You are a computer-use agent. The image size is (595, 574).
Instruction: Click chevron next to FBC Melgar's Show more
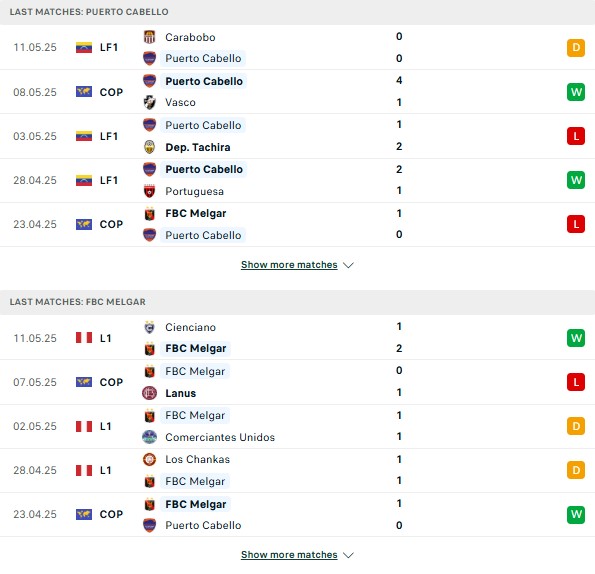click(348, 555)
